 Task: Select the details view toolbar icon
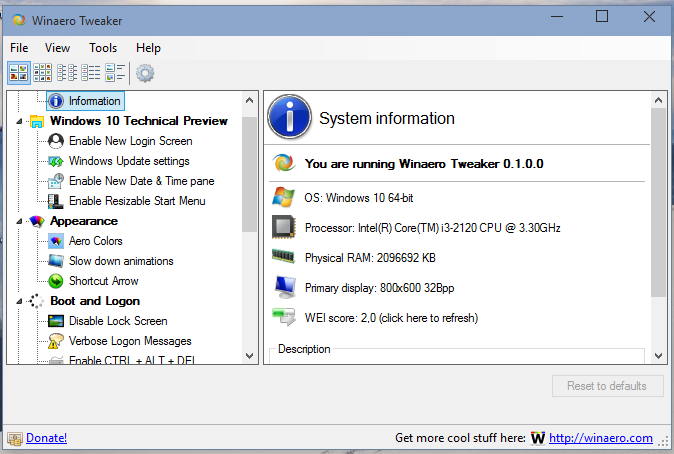point(91,72)
